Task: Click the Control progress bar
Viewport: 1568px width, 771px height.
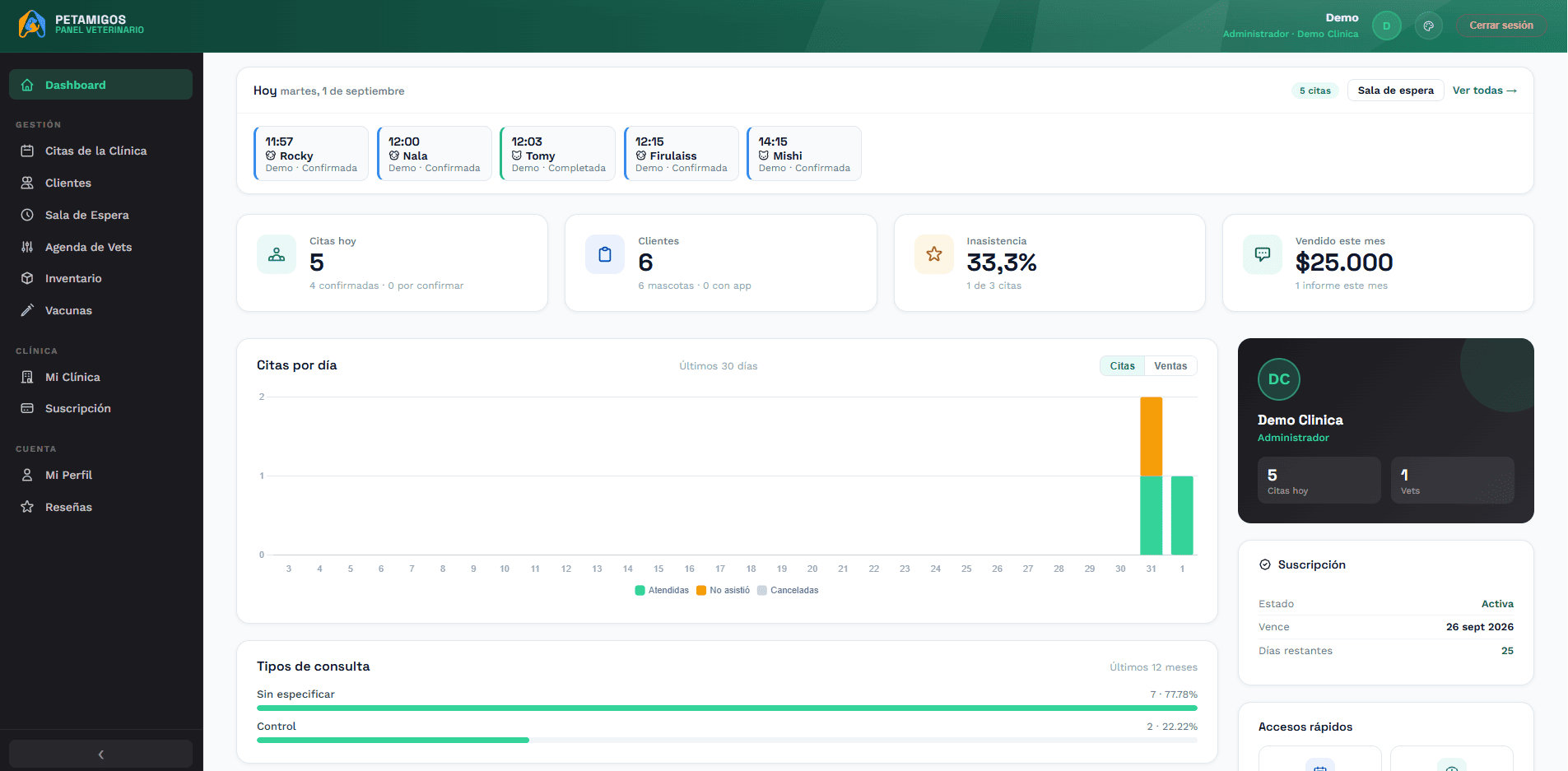Action: click(727, 740)
